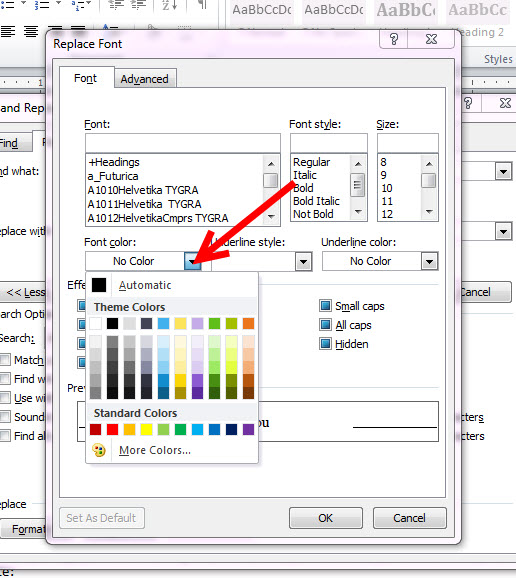Click the OK button

[325, 518]
